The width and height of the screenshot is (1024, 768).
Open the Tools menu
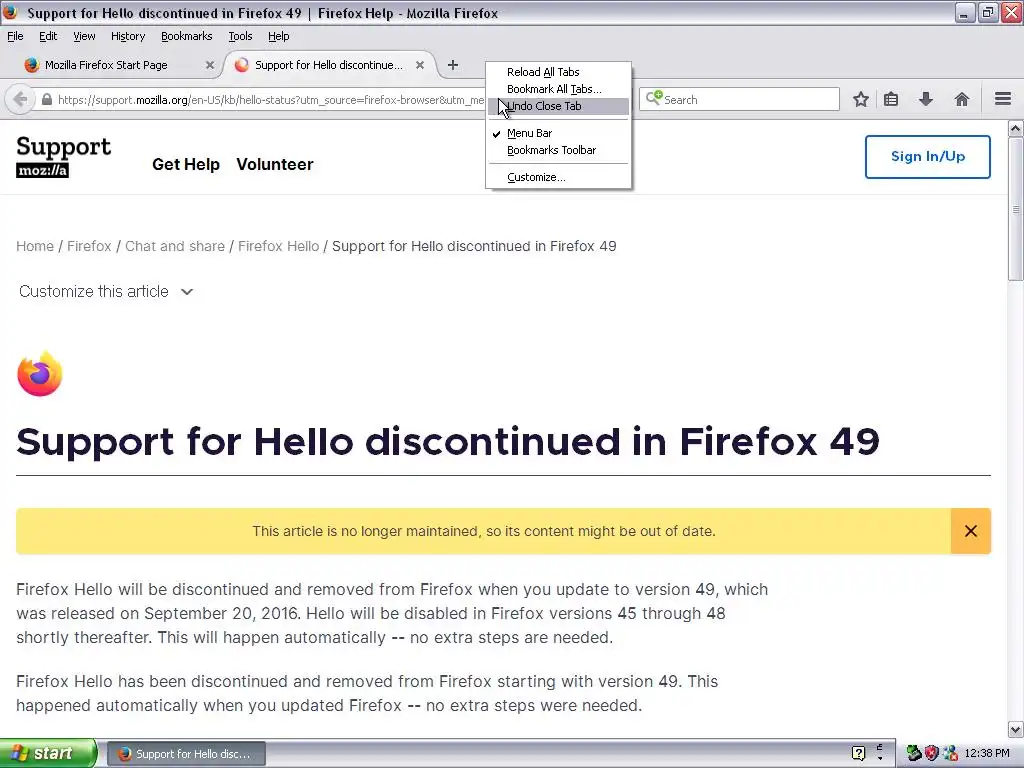pyautogui.click(x=240, y=36)
